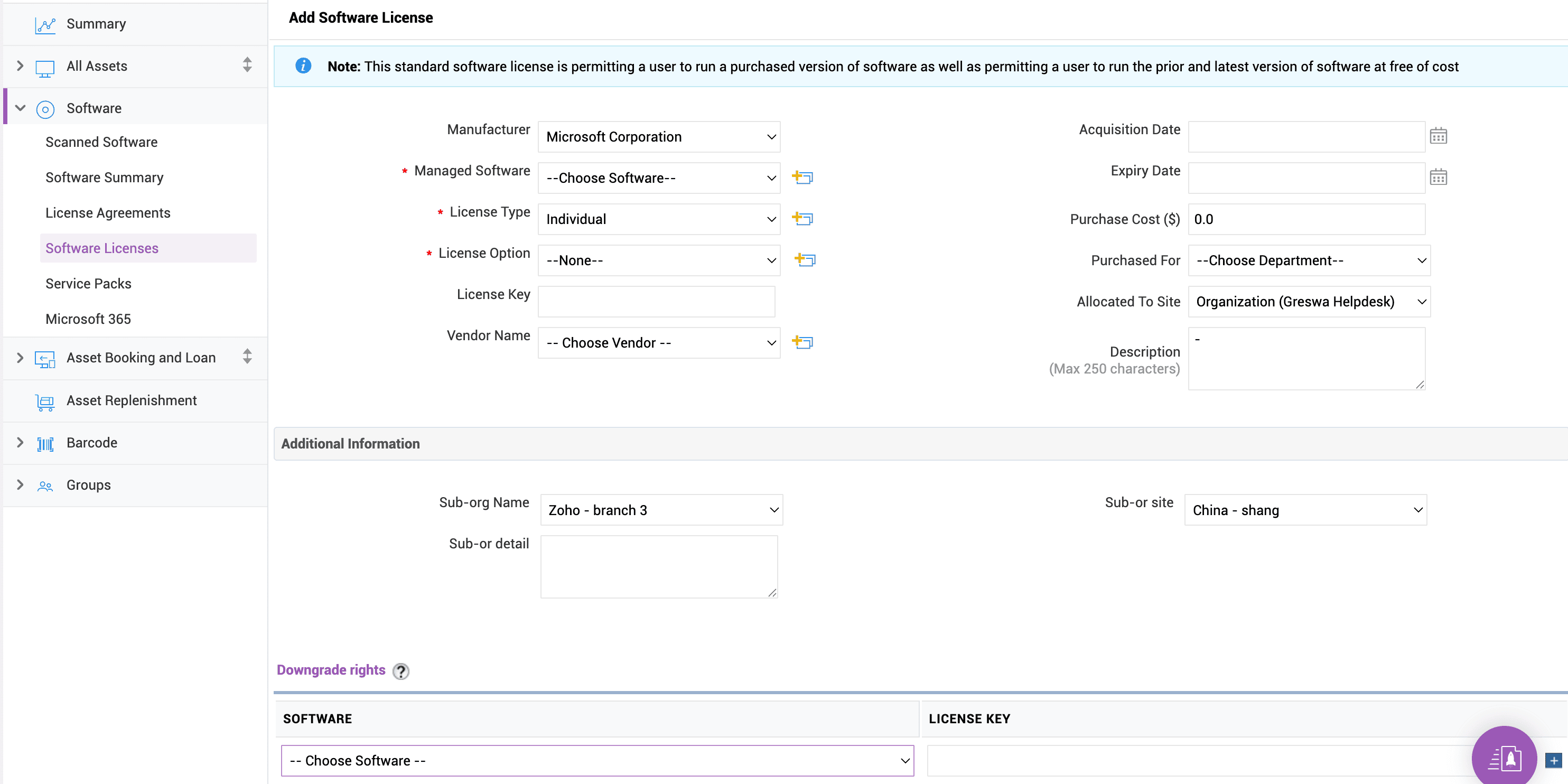Expand the All Assets section

click(x=20, y=66)
